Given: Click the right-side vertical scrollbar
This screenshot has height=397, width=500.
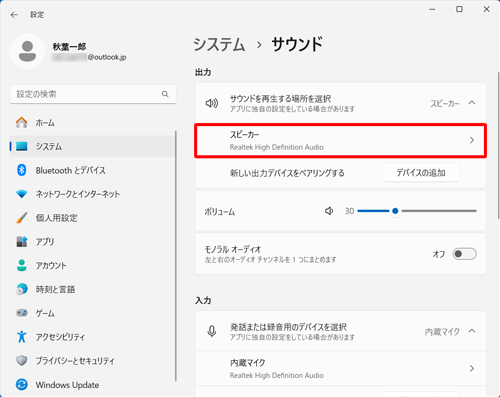Looking at the screenshot, I should [x=498, y=145].
